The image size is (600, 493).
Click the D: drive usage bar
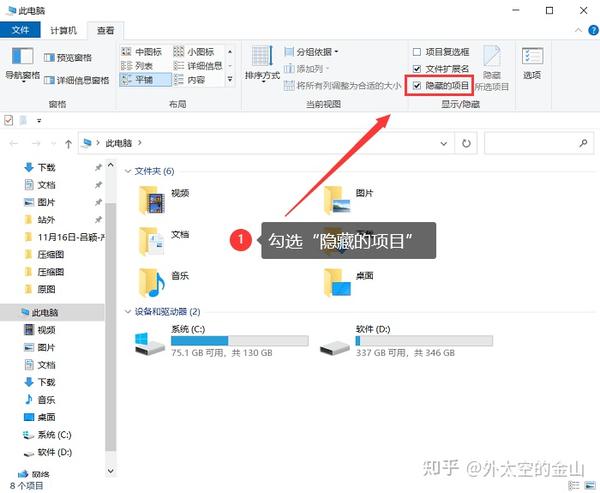(424, 341)
